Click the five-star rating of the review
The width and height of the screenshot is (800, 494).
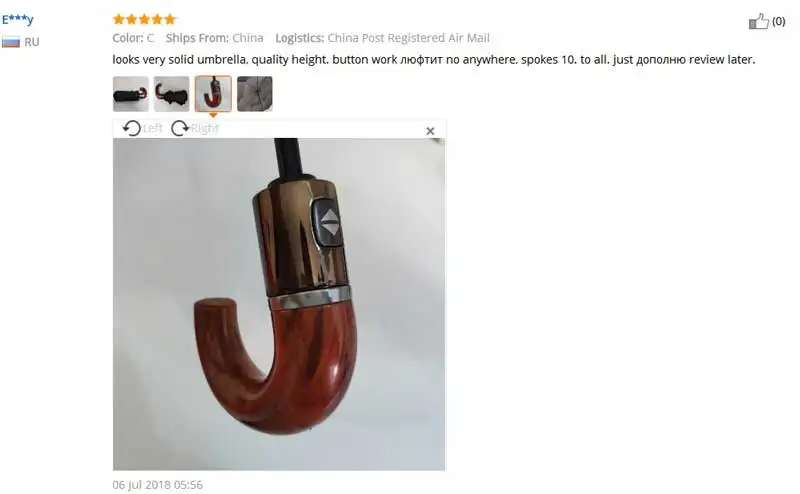[x=144, y=19]
